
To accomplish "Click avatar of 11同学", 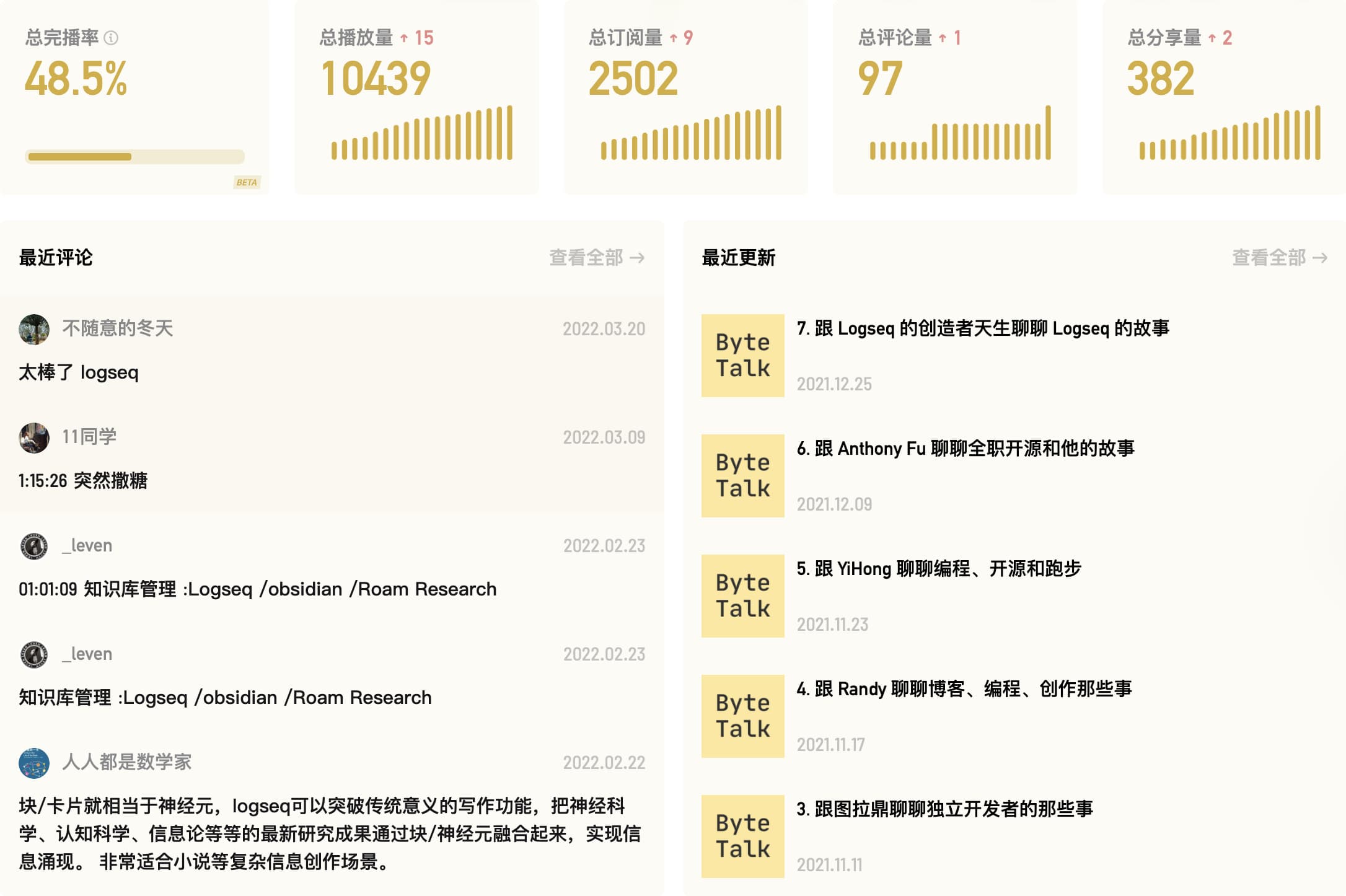I will (34, 437).
